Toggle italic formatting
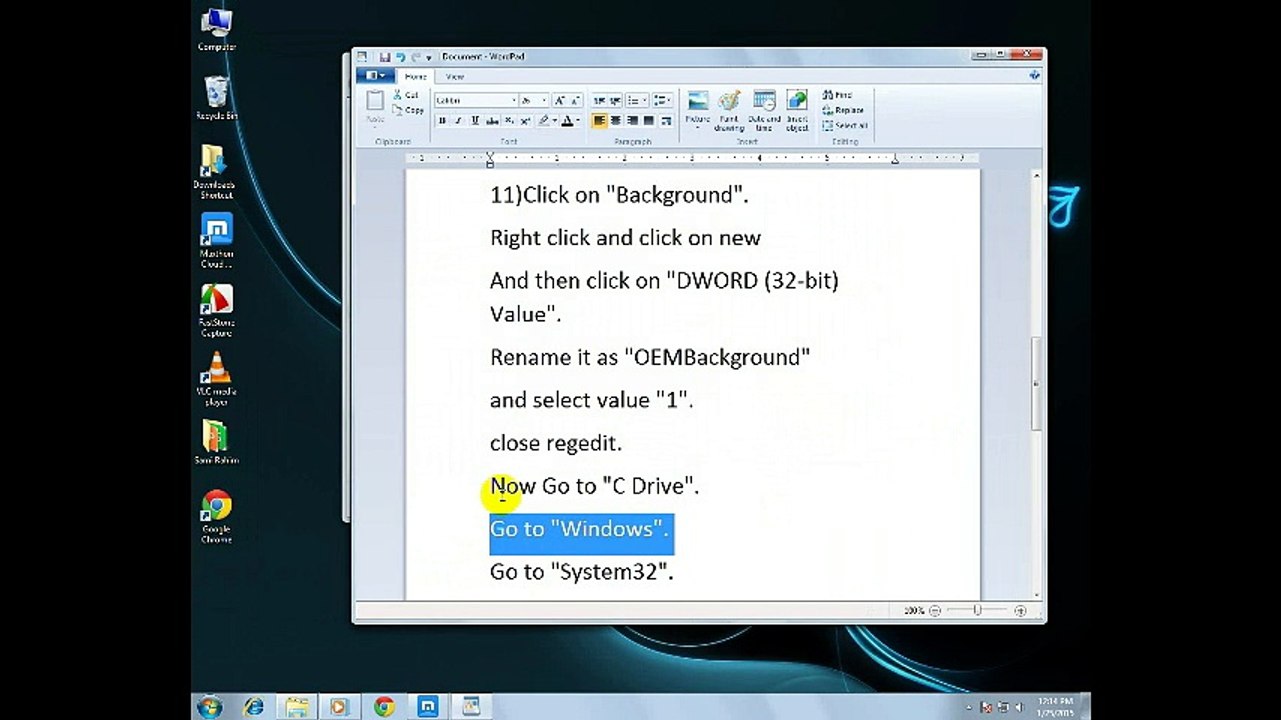The image size is (1281, 720). coord(458,121)
